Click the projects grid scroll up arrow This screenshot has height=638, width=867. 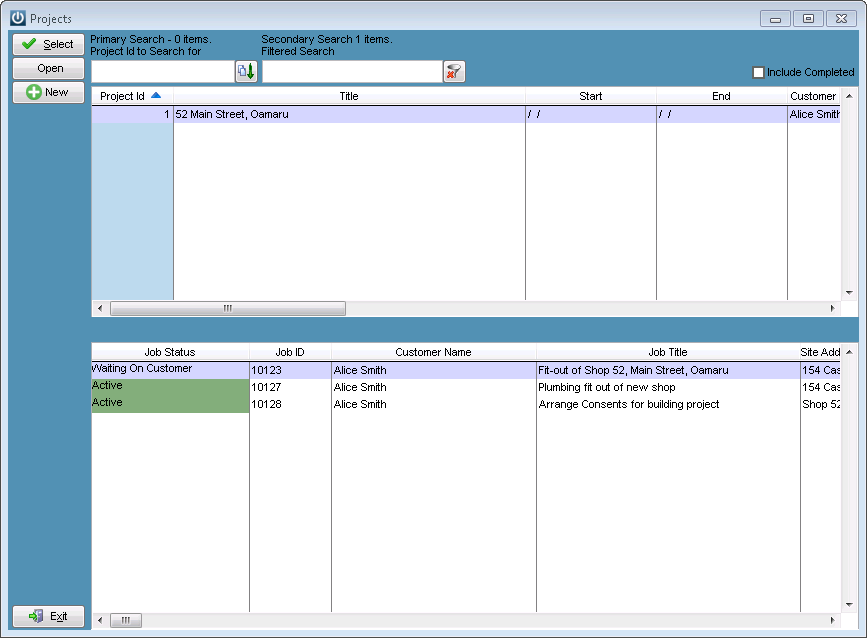click(x=849, y=96)
